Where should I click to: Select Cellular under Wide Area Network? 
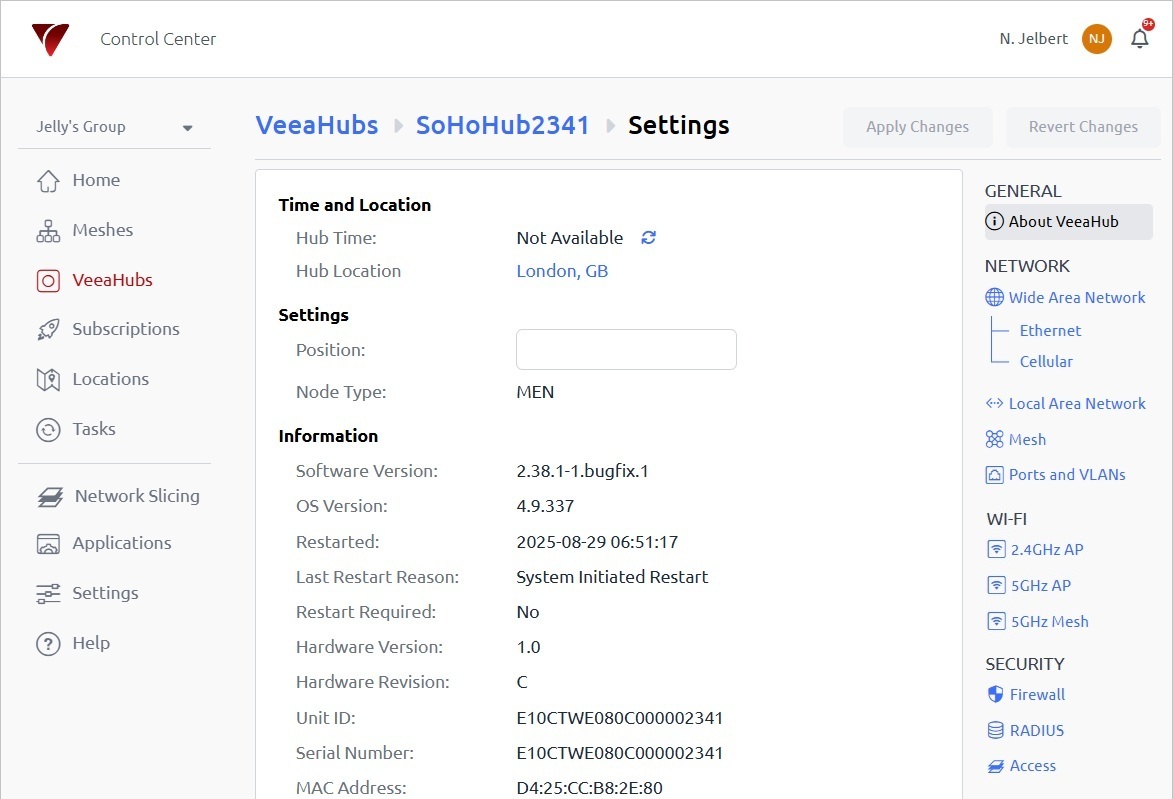[x=1046, y=362]
